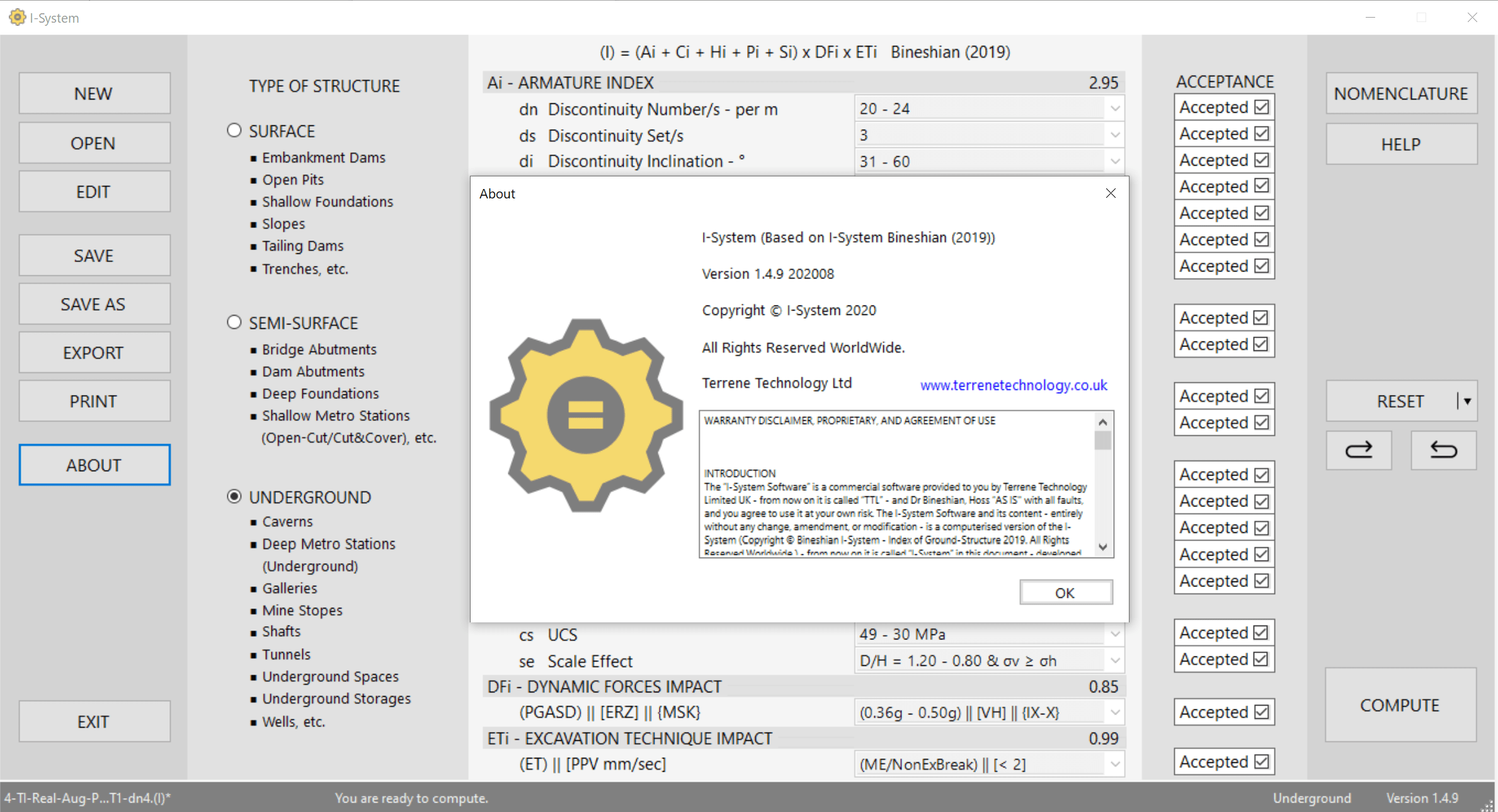1498x812 pixels.
Task: Click the I-System gear logo in About dialog
Action: (586, 415)
